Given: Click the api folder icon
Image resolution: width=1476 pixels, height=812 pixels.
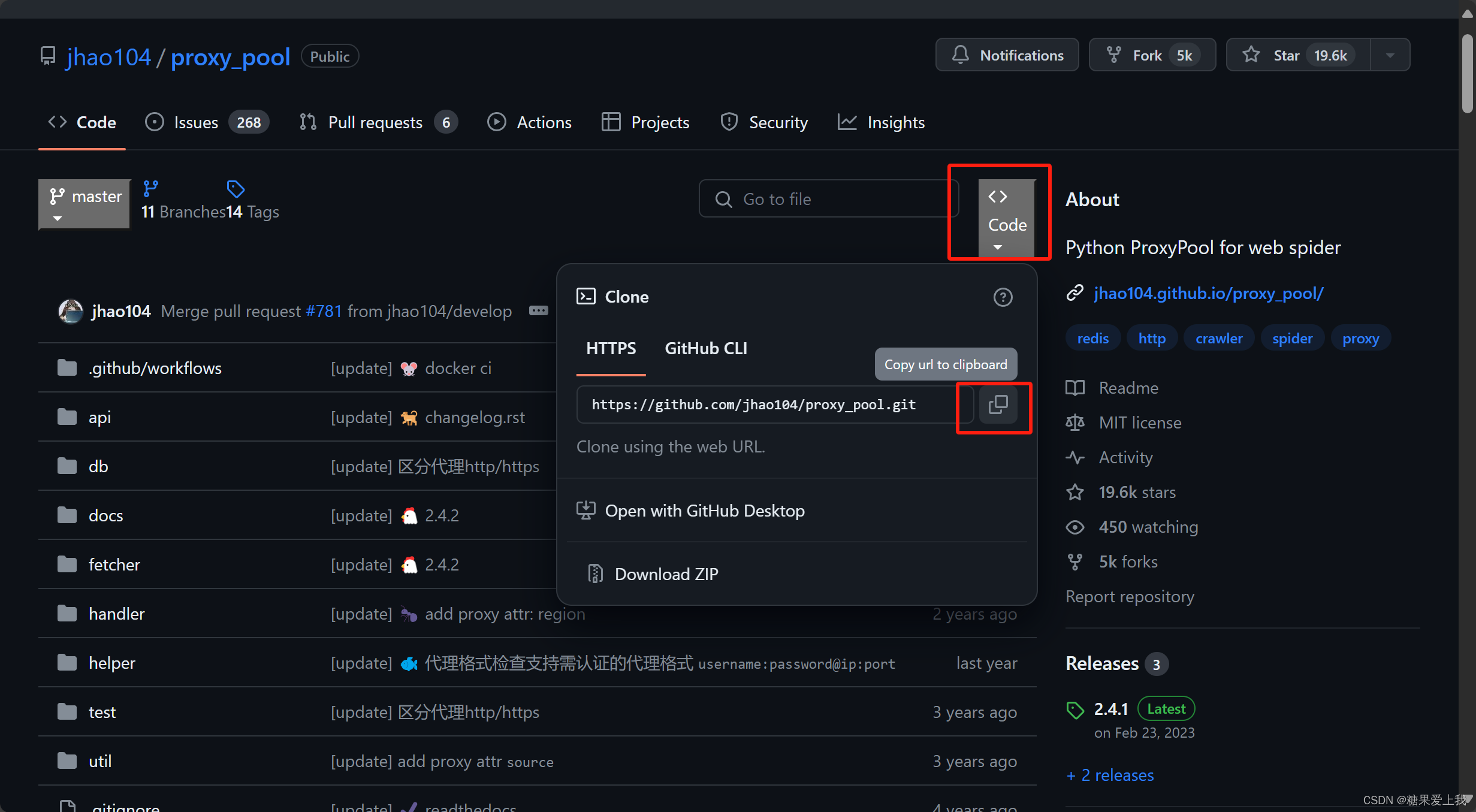Looking at the screenshot, I should click(x=67, y=416).
